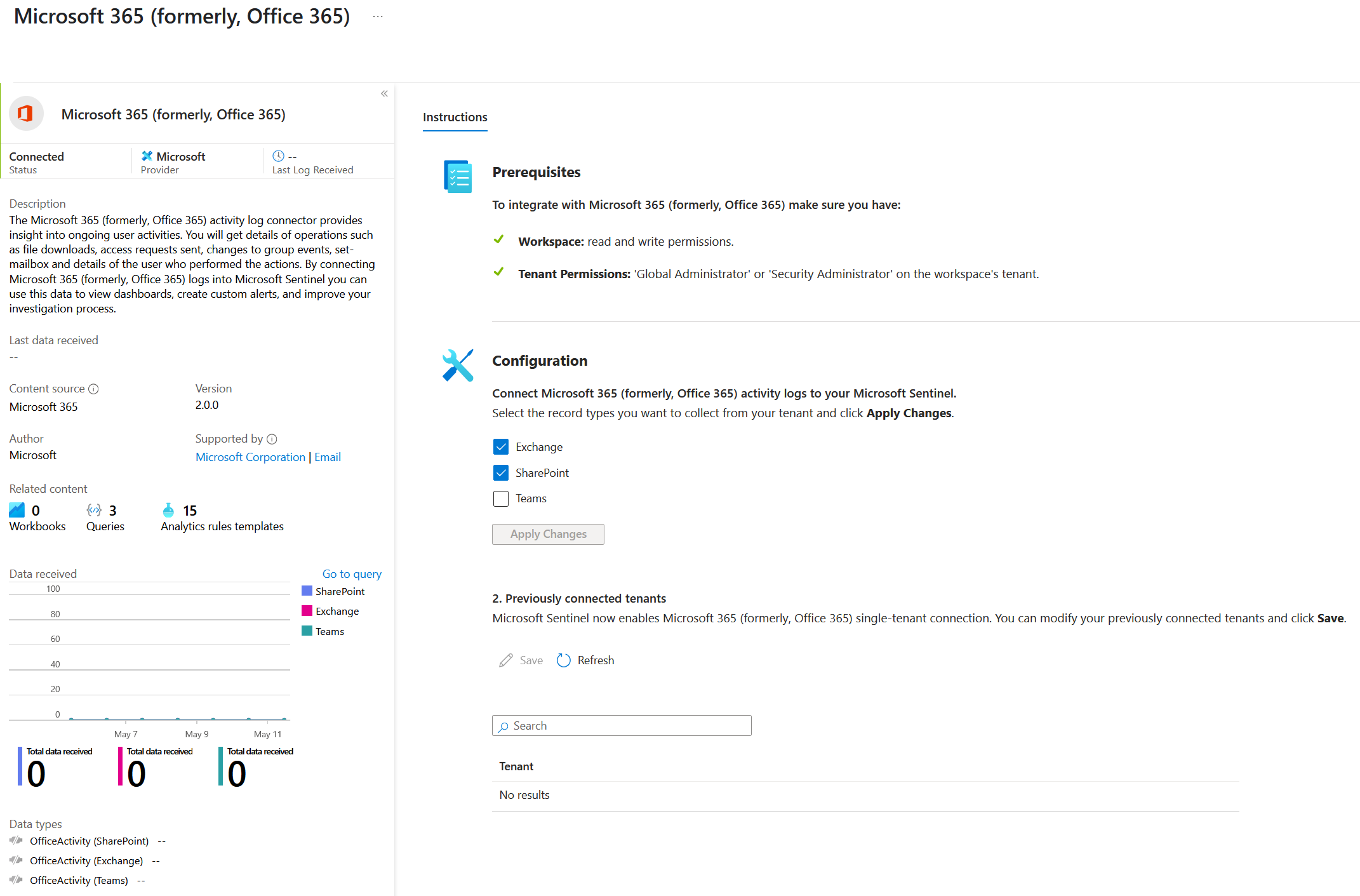Open the ellipsis more options menu
The height and width of the screenshot is (896, 1360).
click(378, 17)
